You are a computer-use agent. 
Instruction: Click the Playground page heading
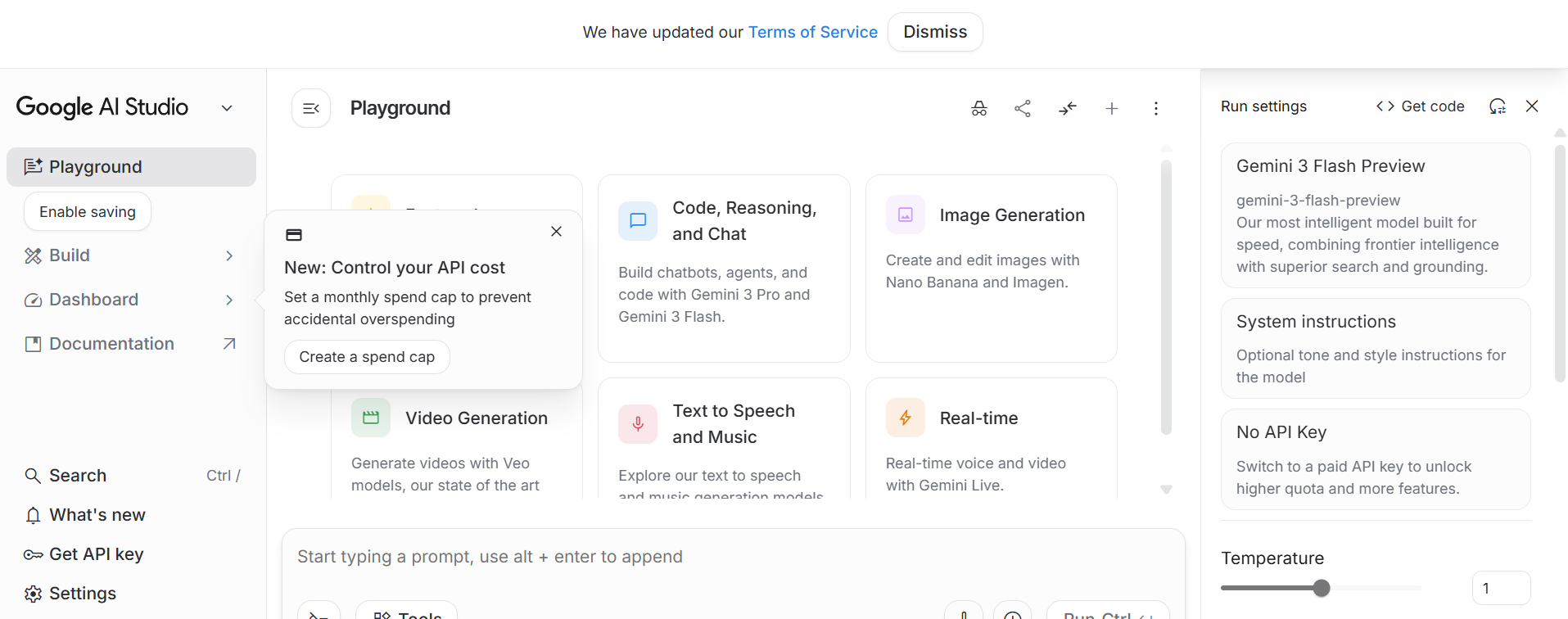[x=400, y=108]
